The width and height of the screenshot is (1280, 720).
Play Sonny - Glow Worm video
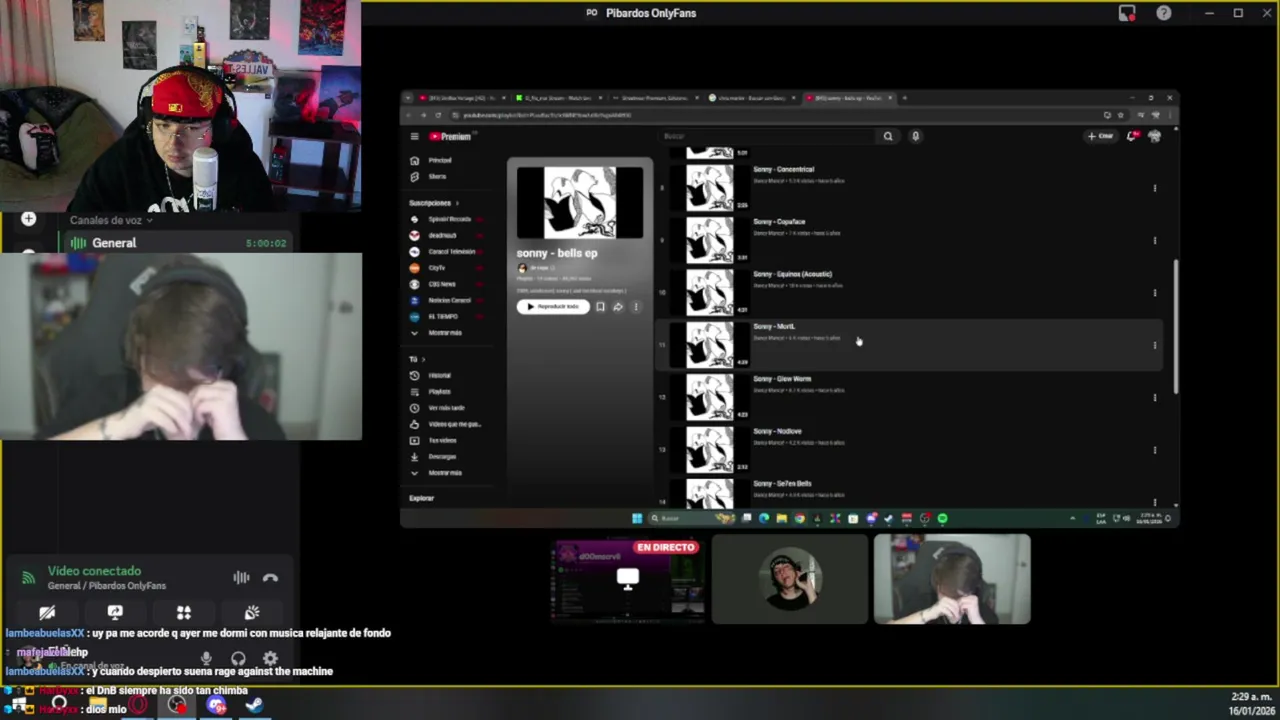click(782, 379)
